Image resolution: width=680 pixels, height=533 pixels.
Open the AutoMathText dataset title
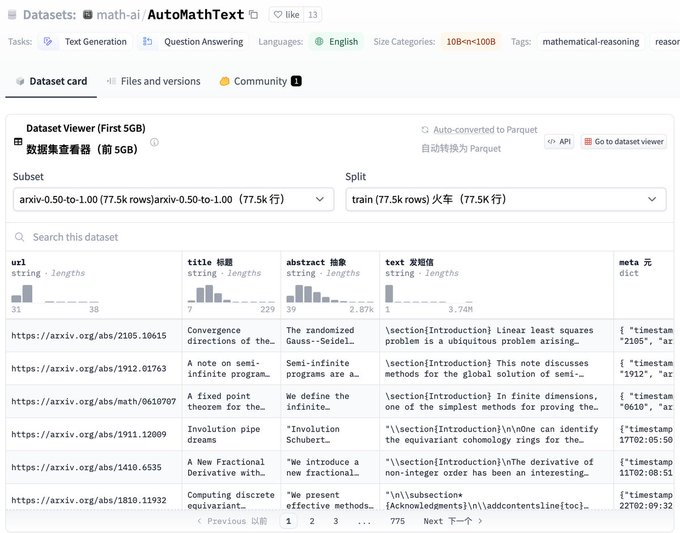pyautogui.click(x=196, y=15)
